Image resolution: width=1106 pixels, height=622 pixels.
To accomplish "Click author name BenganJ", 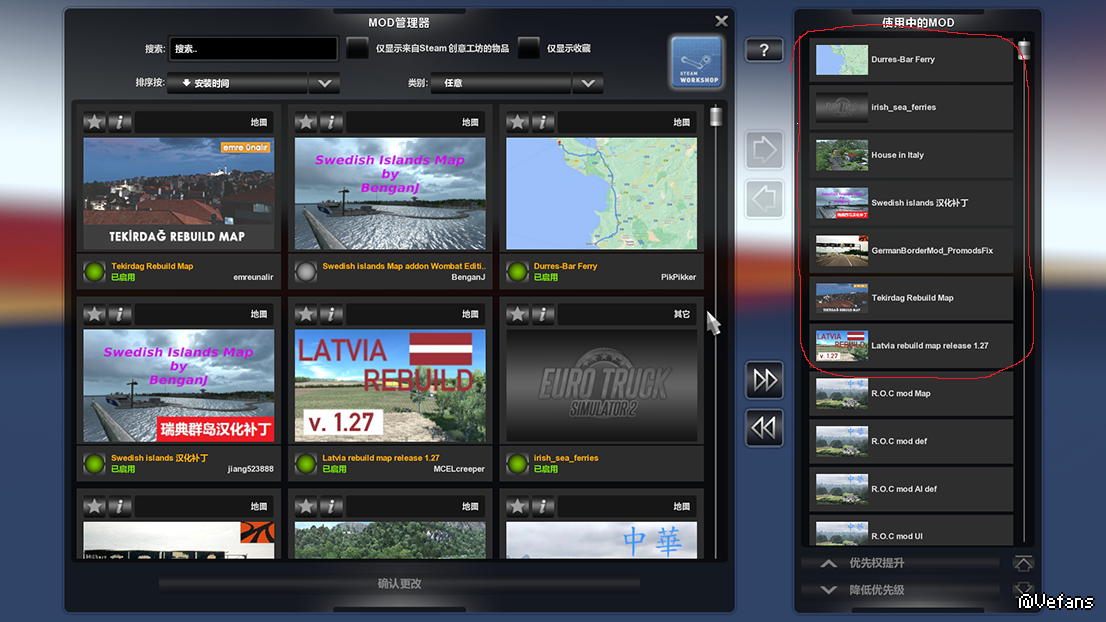I will coord(468,277).
